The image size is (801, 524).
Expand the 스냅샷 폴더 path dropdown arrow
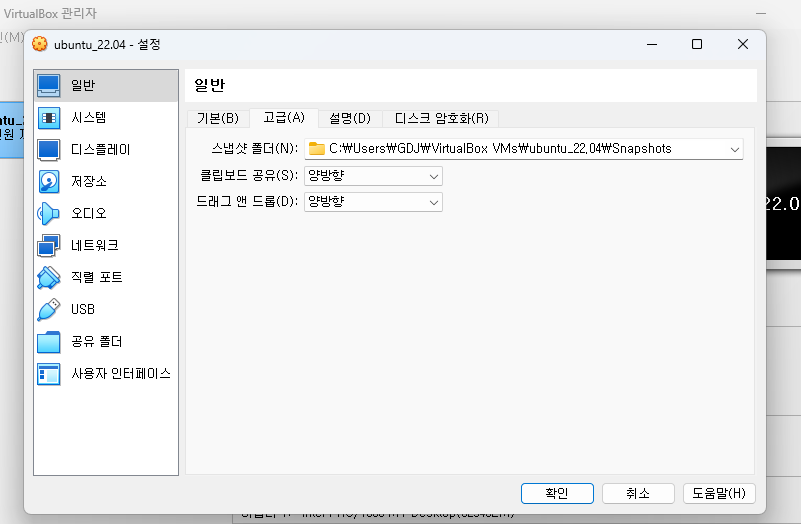(x=735, y=150)
